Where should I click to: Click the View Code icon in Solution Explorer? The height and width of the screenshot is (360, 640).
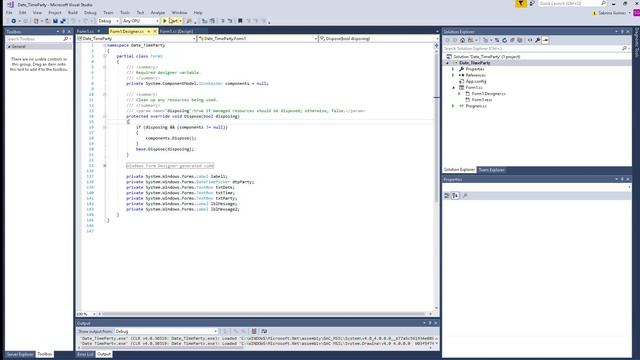tap(530, 40)
